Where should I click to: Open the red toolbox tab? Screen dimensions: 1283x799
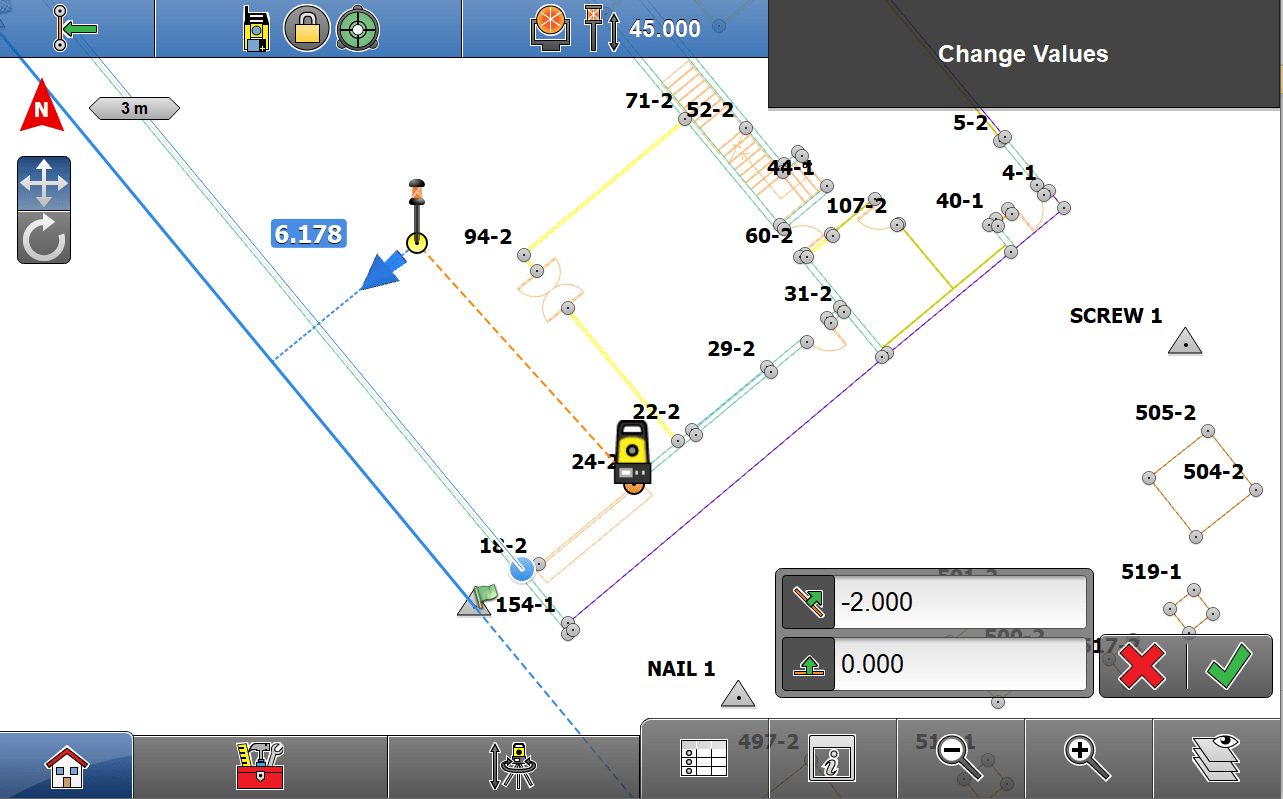[258, 763]
